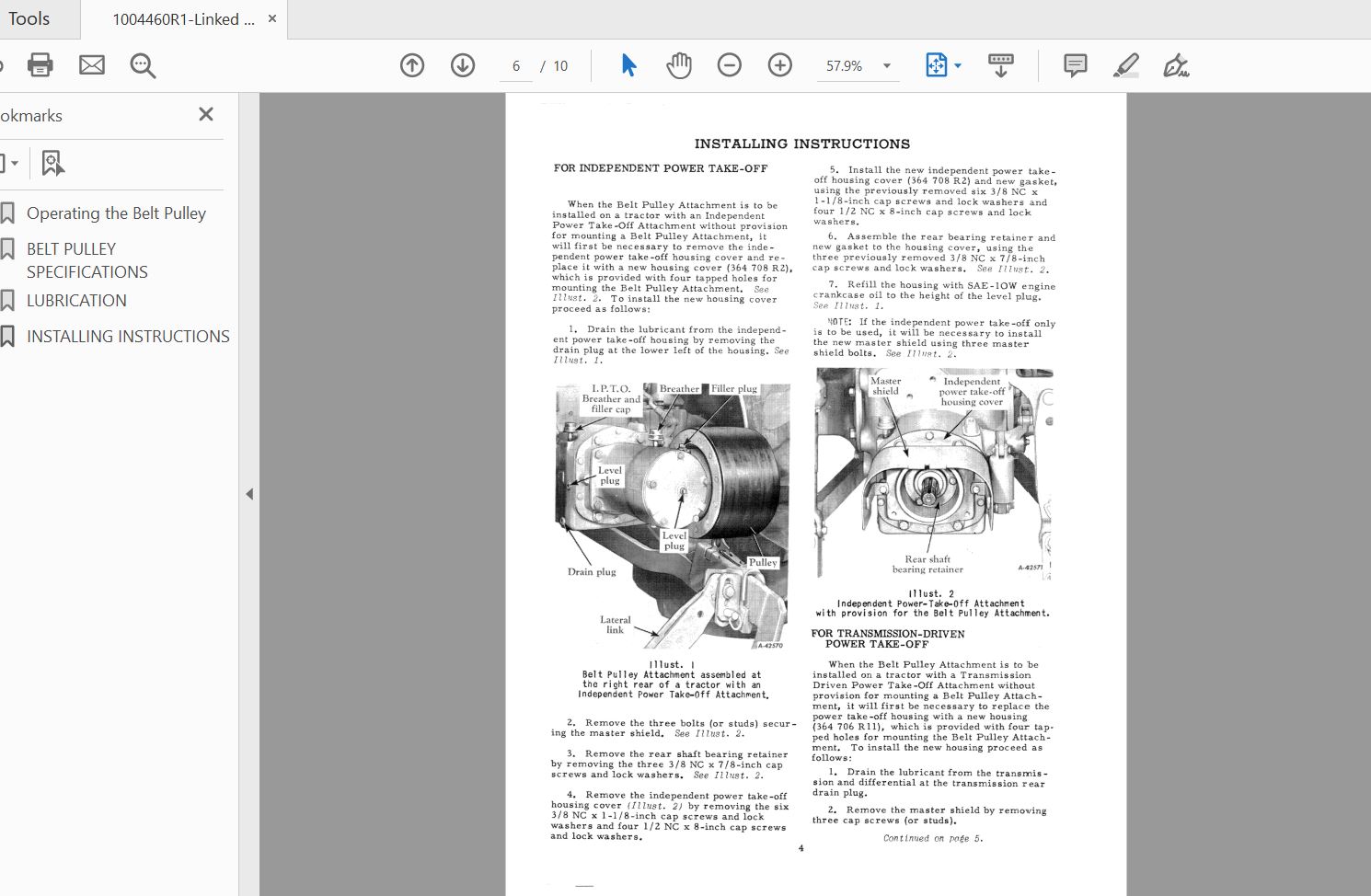1371x896 pixels.
Task: Click 'Continued on page 5.' text
Action: tap(933, 838)
